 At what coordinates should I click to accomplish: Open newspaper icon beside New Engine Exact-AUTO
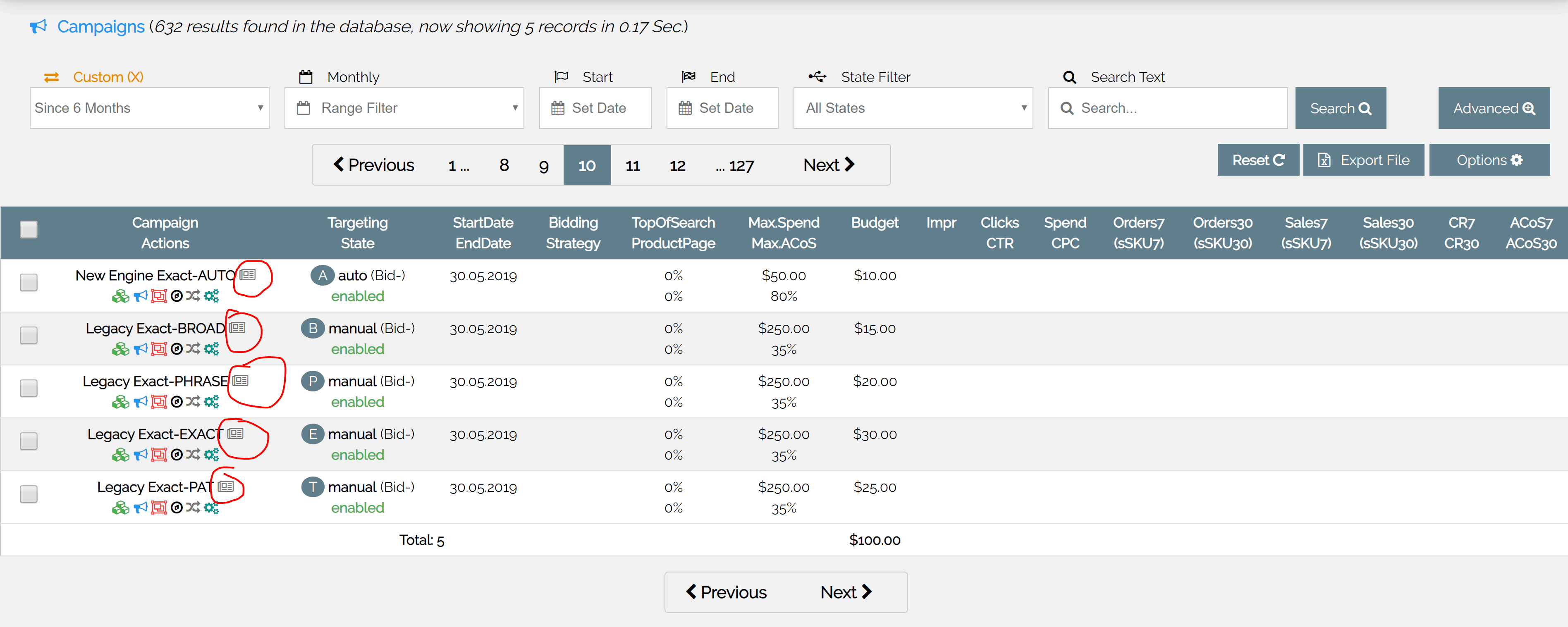247,275
